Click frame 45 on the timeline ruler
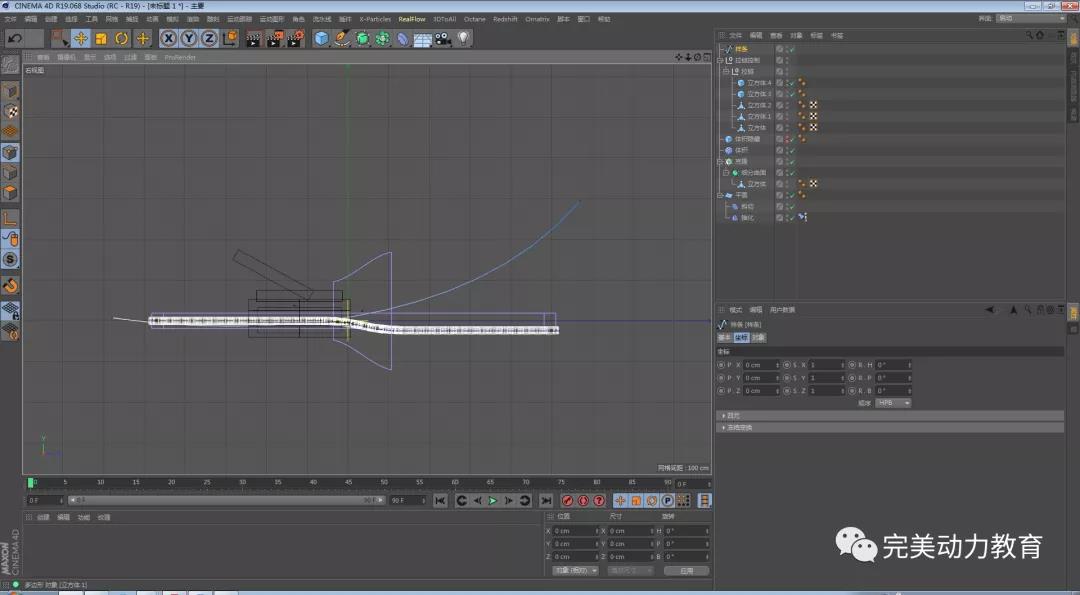The width and height of the screenshot is (1080, 595). (x=348, y=482)
